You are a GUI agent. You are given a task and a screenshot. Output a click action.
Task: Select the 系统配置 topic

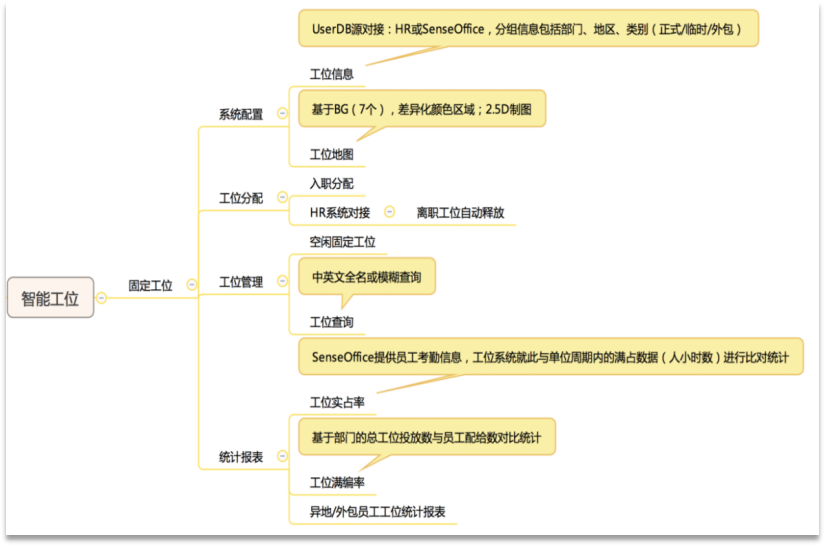point(241,114)
